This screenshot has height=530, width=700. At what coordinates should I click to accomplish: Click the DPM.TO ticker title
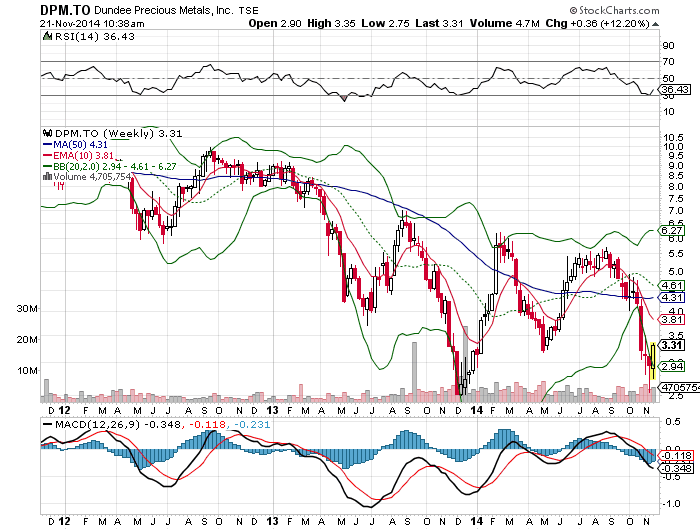tap(65, 10)
